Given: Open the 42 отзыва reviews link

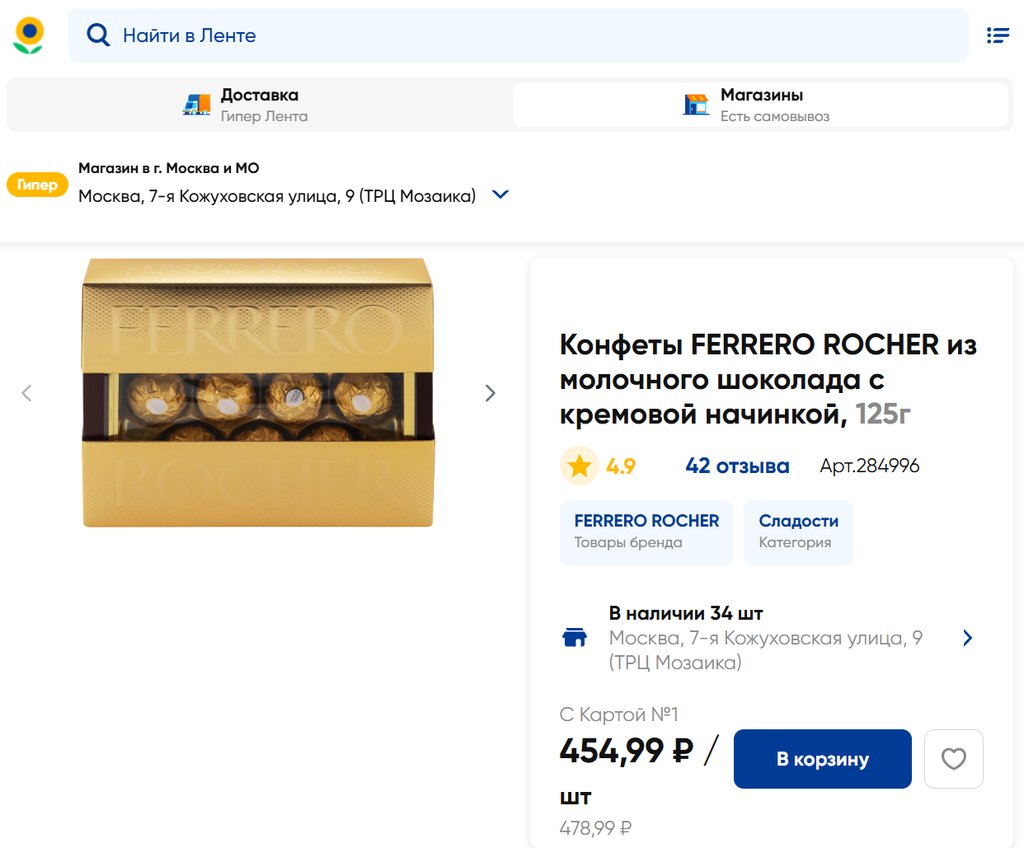Looking at the screenshot, I should pyautogui.click(x=737, y=466).
